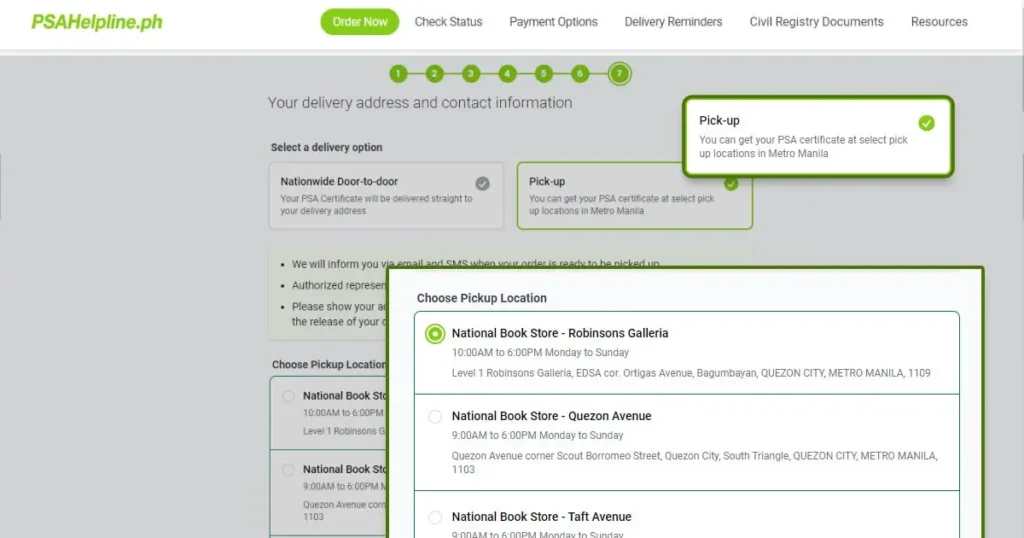Choose Nationwide Door-to-door delivery option

coord(386,195)
